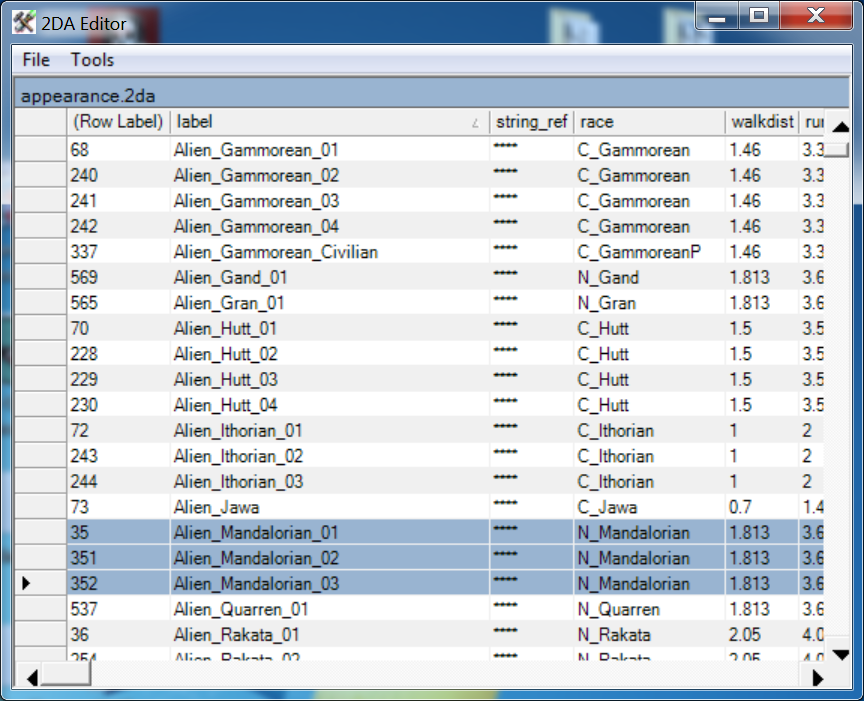The width and height of the screenshot is (864, 701).
Task: Sort by the label column header
Action: (328, 122)
